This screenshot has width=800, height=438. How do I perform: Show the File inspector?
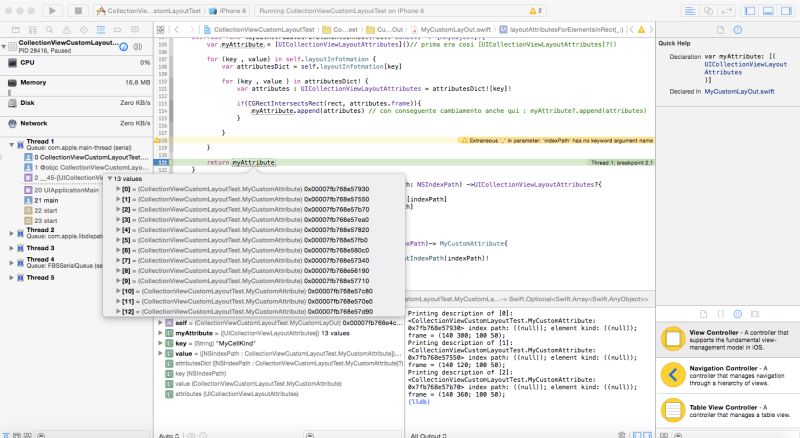pyautogui.click(x=720, y=30)
